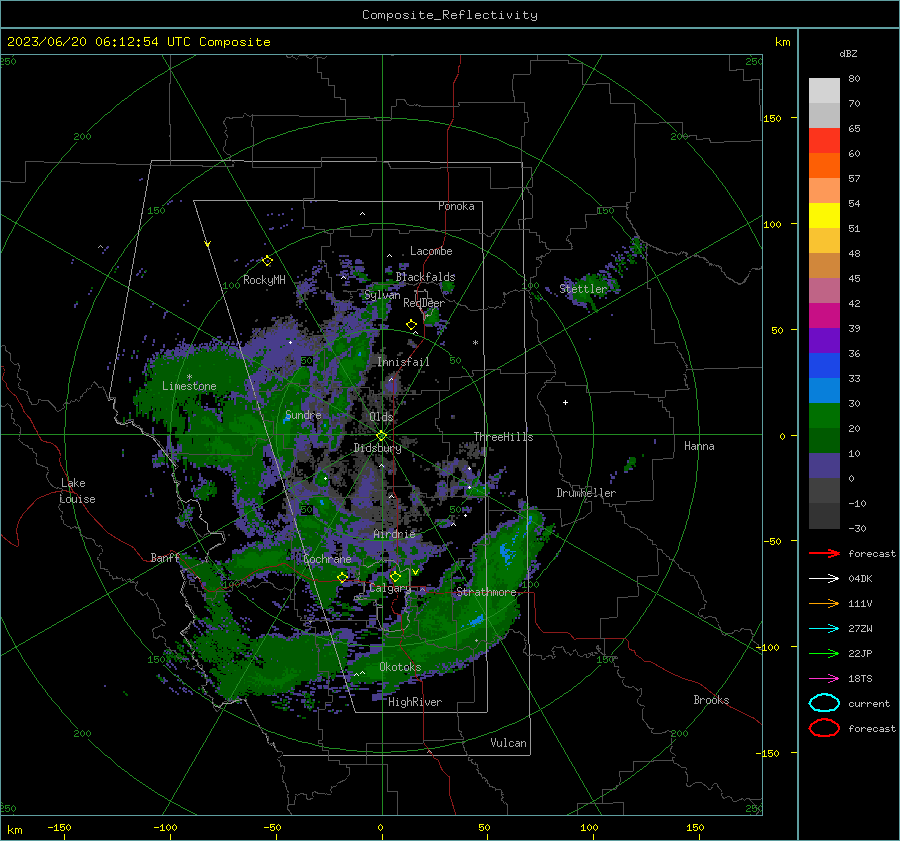Select magenta swatch between 42 and 39 dBZ
The height and width of the screenshot is (841, 900).
click(824, 316)
